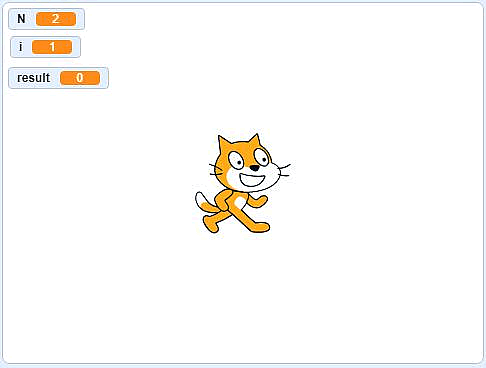Click the cat's outstretched arm
486x368 pixels.
tap(258, 201)
